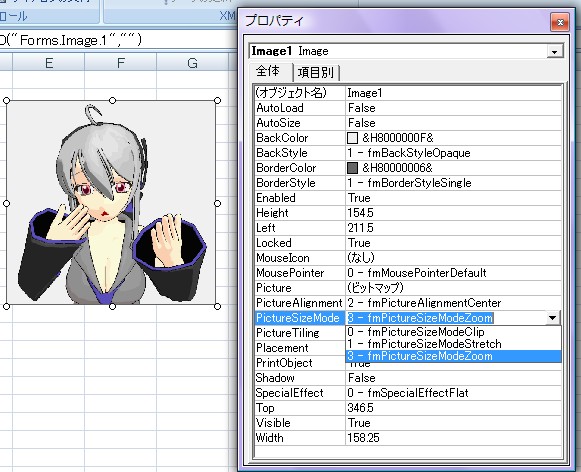Choose 3 - fmPictureSizeModeZoom in list
Screen dimensions: 581x472
(x=453, y=356)
